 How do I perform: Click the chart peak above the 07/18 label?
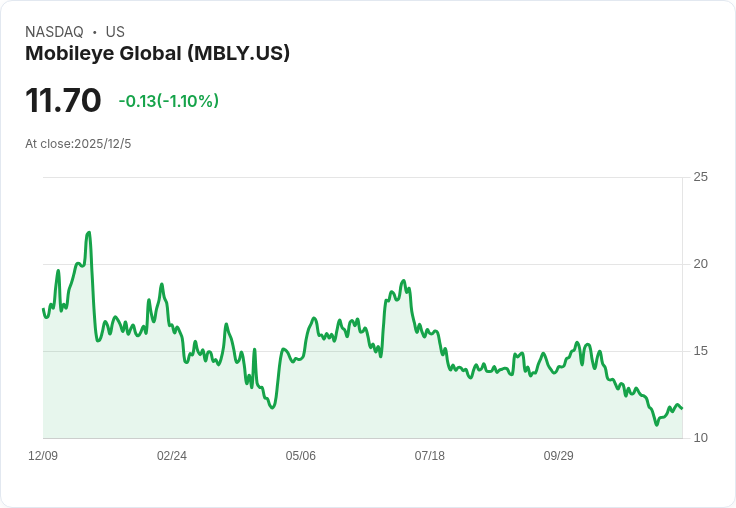tap(403, 281)
